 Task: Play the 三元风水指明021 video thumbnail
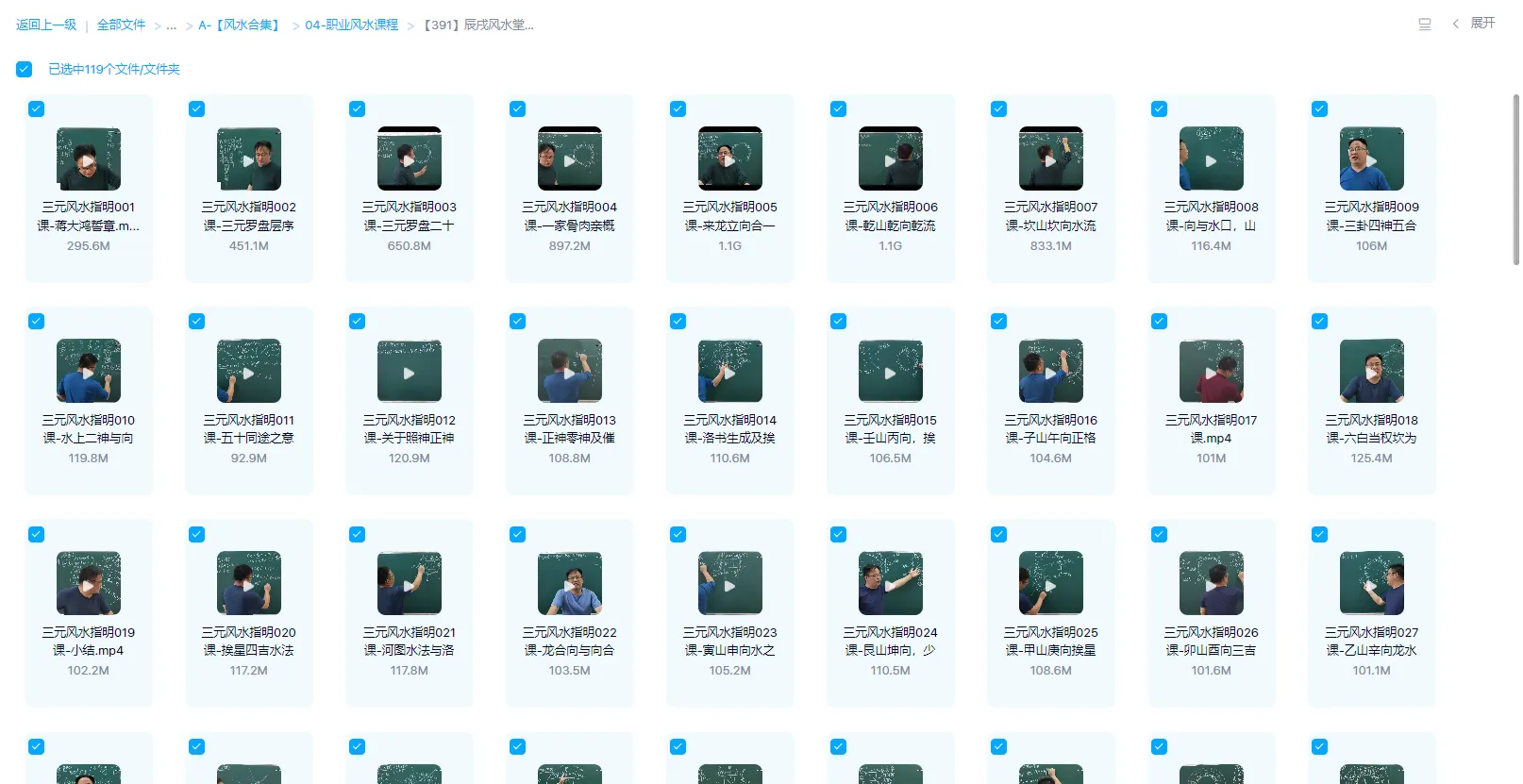(410, 584)
